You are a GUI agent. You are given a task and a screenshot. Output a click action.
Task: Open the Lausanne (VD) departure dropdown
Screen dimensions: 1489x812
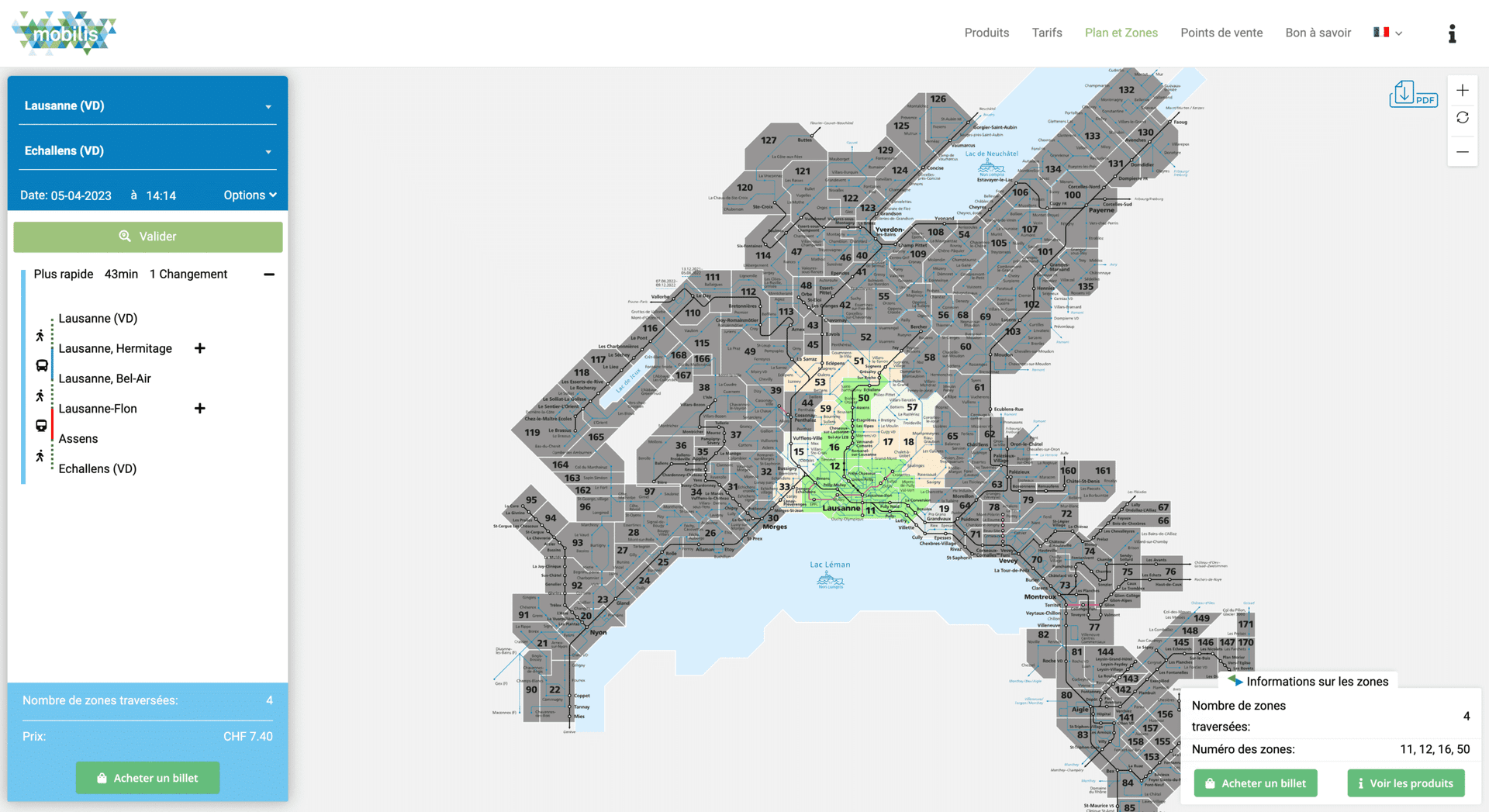147,106
